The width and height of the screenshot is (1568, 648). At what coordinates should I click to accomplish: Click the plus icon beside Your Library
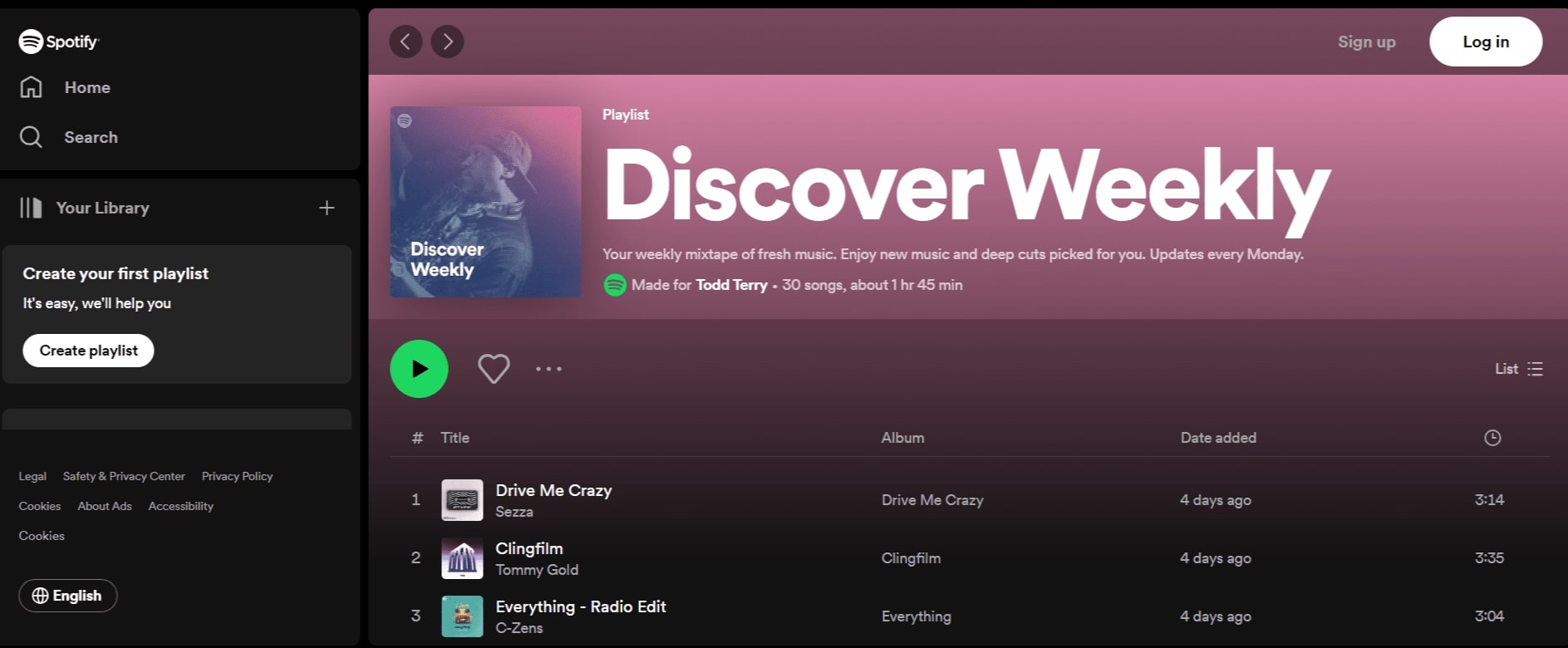[327, 208]
